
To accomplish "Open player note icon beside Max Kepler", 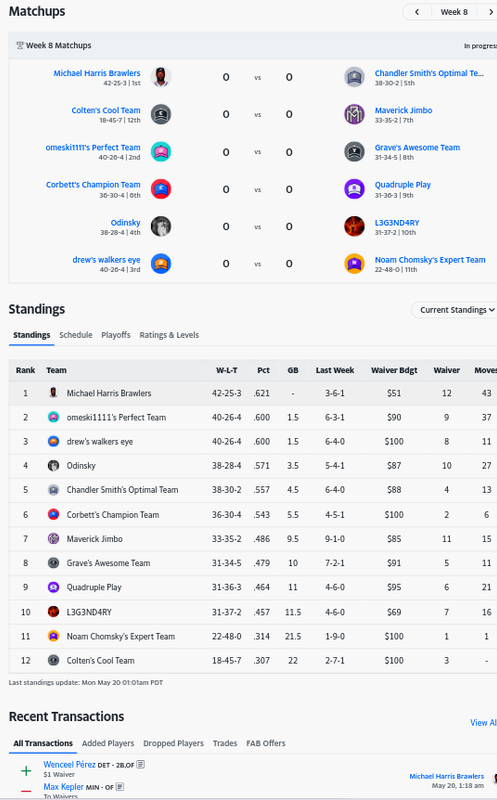I will click(120, 787).
